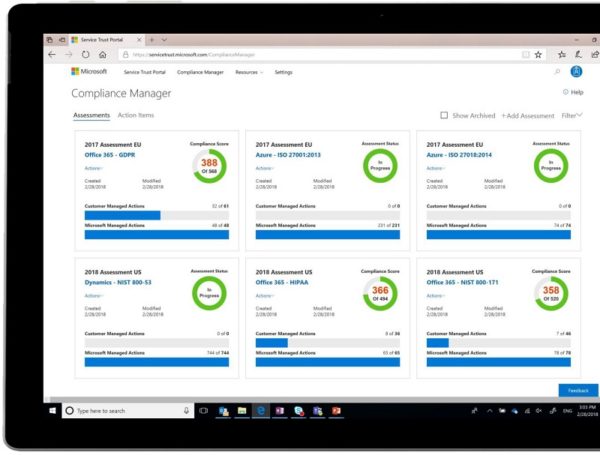Open Service Trust Portal menu item
The image size is (600, 455).
tap(145, 72)
